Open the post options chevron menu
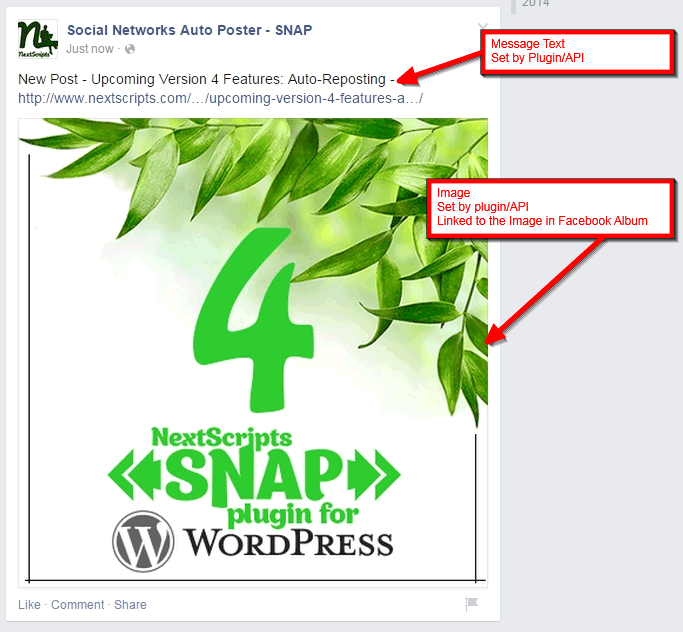 pyautogui.click(x=483, y=26)
